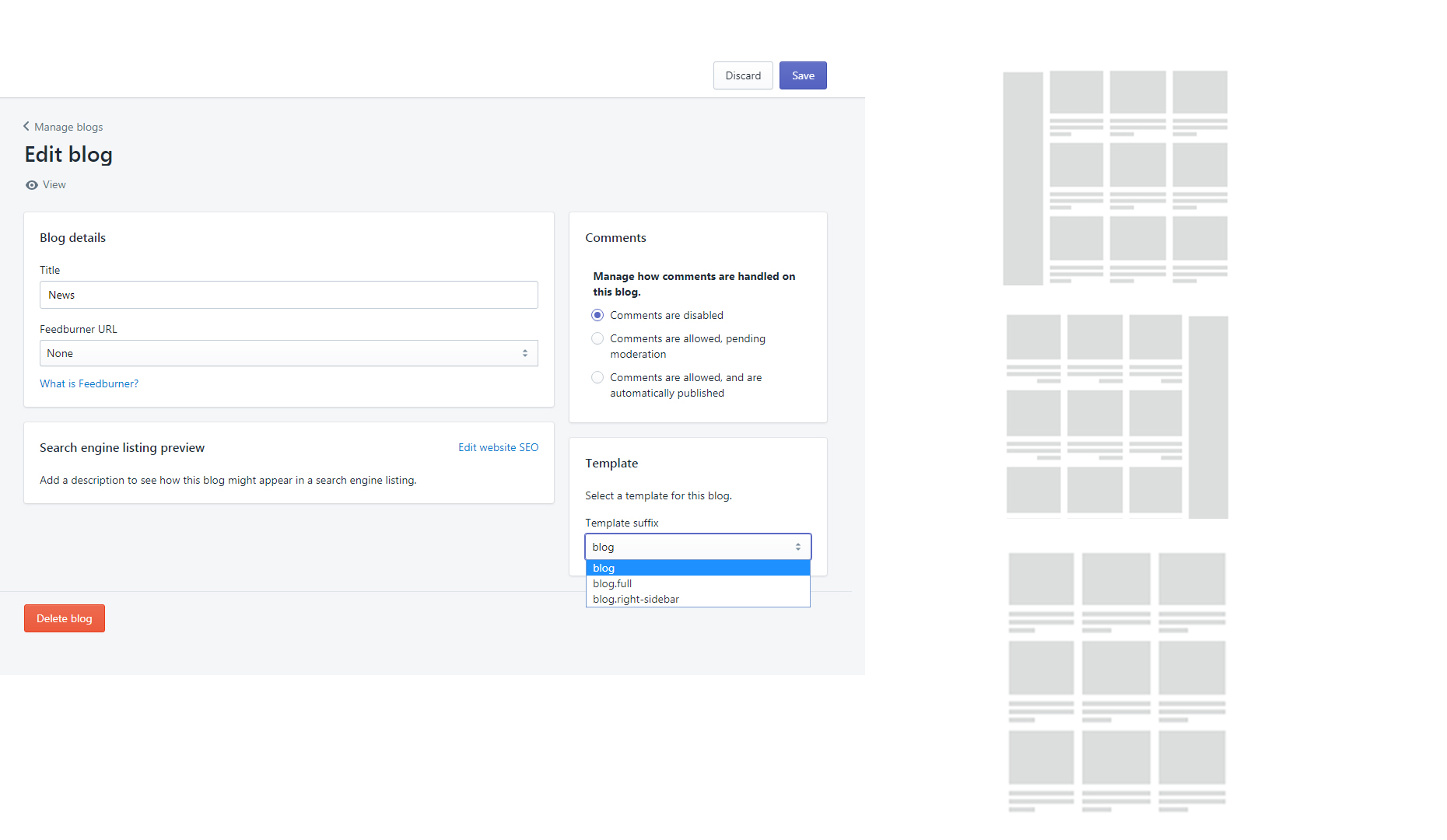Click the Discard button
Viewport: 1447px width, 840px height.
click(x=742, y=75)
